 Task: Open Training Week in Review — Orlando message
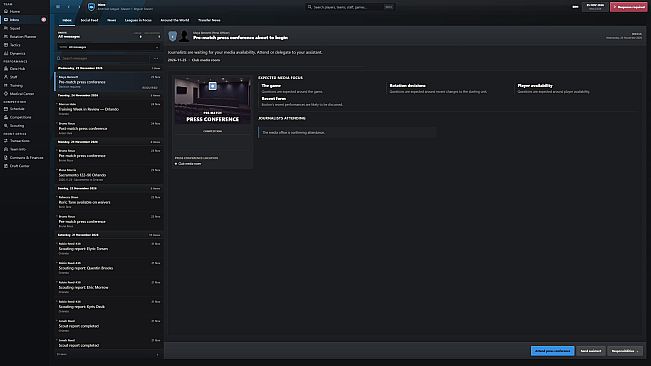click(x=109, y=109)
